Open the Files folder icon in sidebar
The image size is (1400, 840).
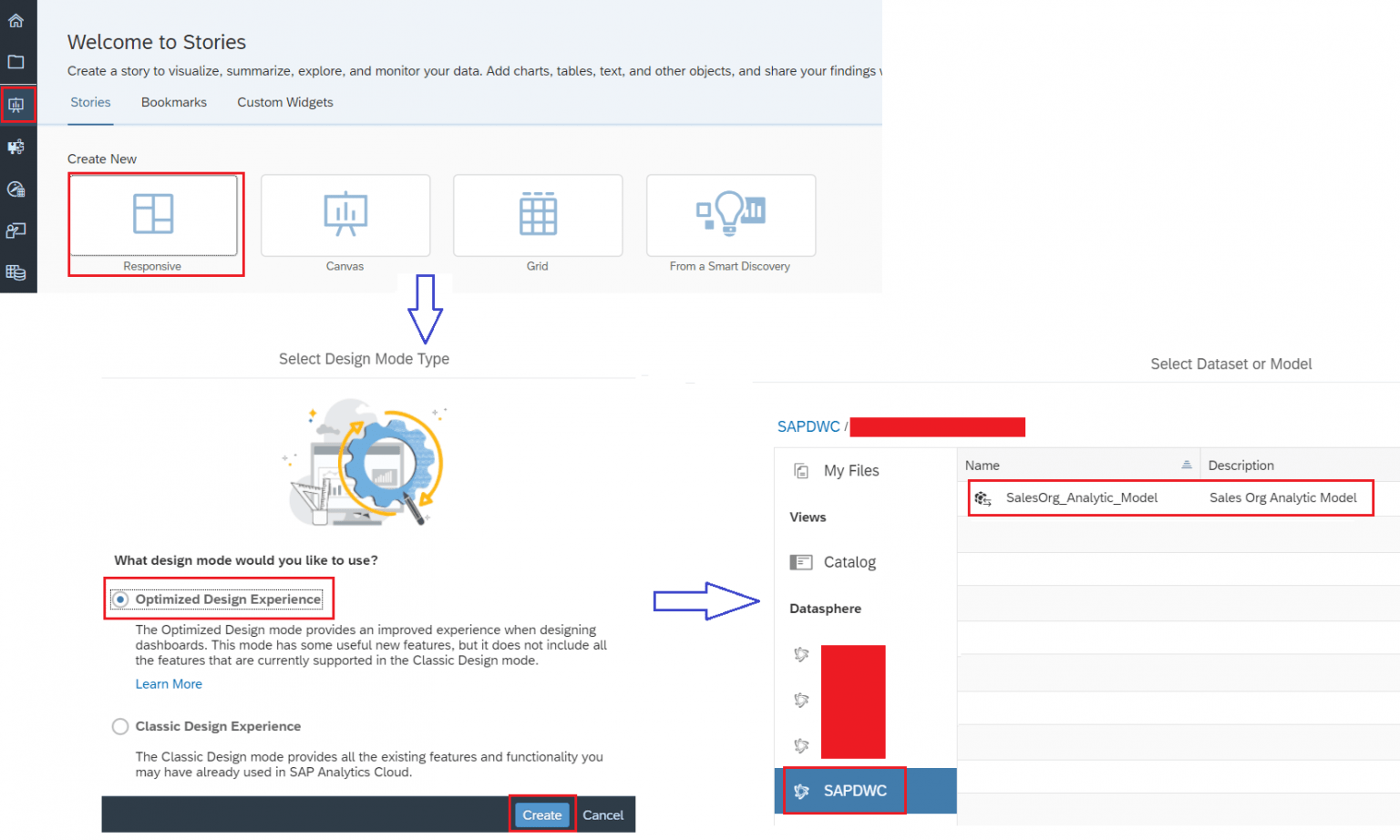[16, 62]
